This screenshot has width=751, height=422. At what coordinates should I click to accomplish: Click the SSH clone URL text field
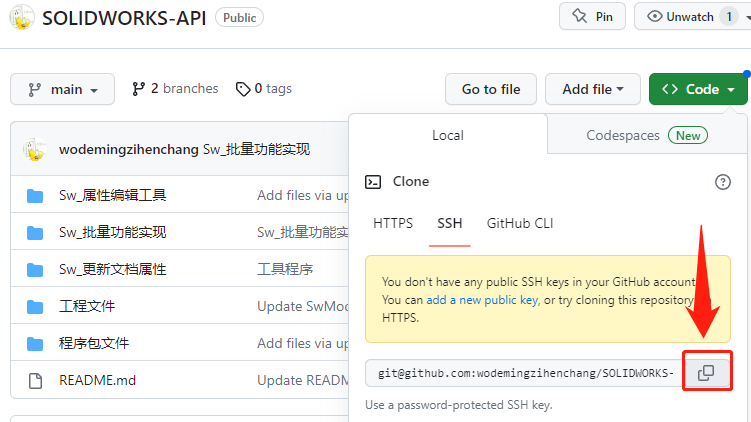[x=524, y=373]
